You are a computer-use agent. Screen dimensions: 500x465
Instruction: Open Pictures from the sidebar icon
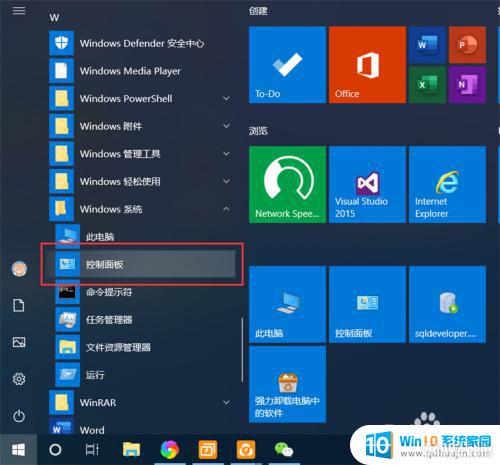coord(19,342)
